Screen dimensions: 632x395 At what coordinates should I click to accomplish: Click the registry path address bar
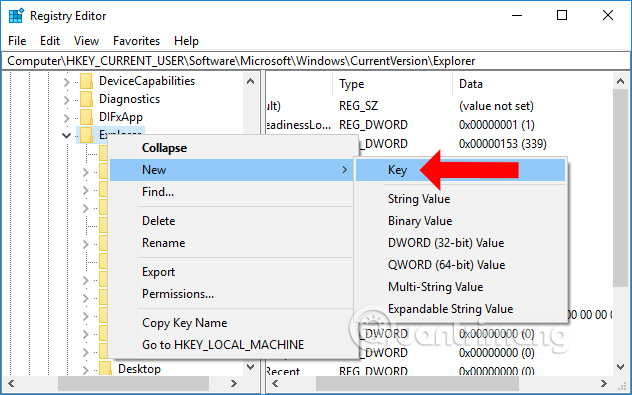coord(315,61)
